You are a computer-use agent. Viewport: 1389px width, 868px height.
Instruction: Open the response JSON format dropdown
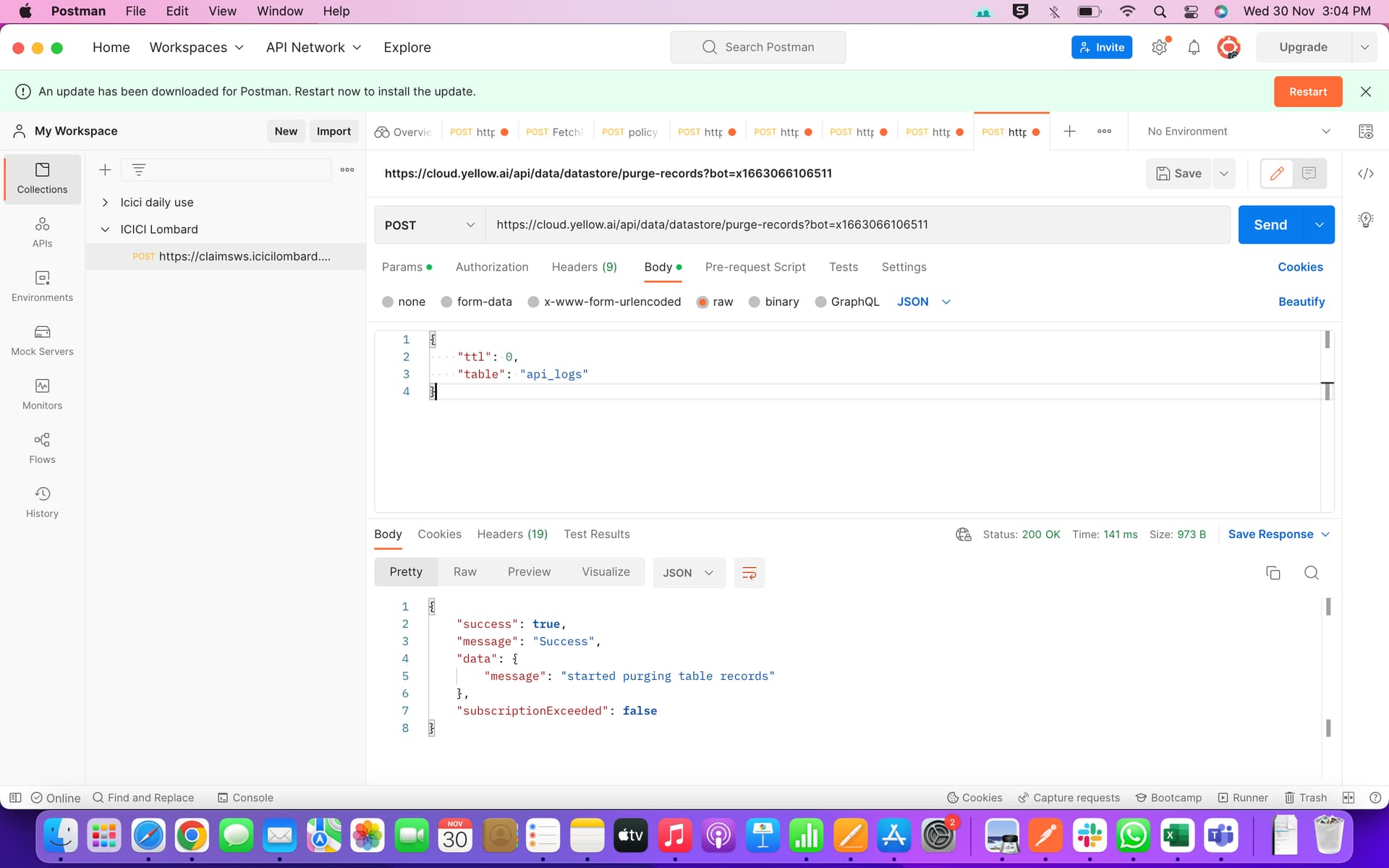[x=689, y=573]
